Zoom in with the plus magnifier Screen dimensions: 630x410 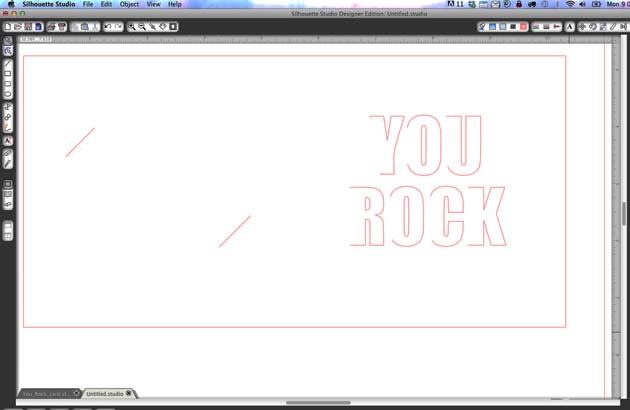(132, 27)
